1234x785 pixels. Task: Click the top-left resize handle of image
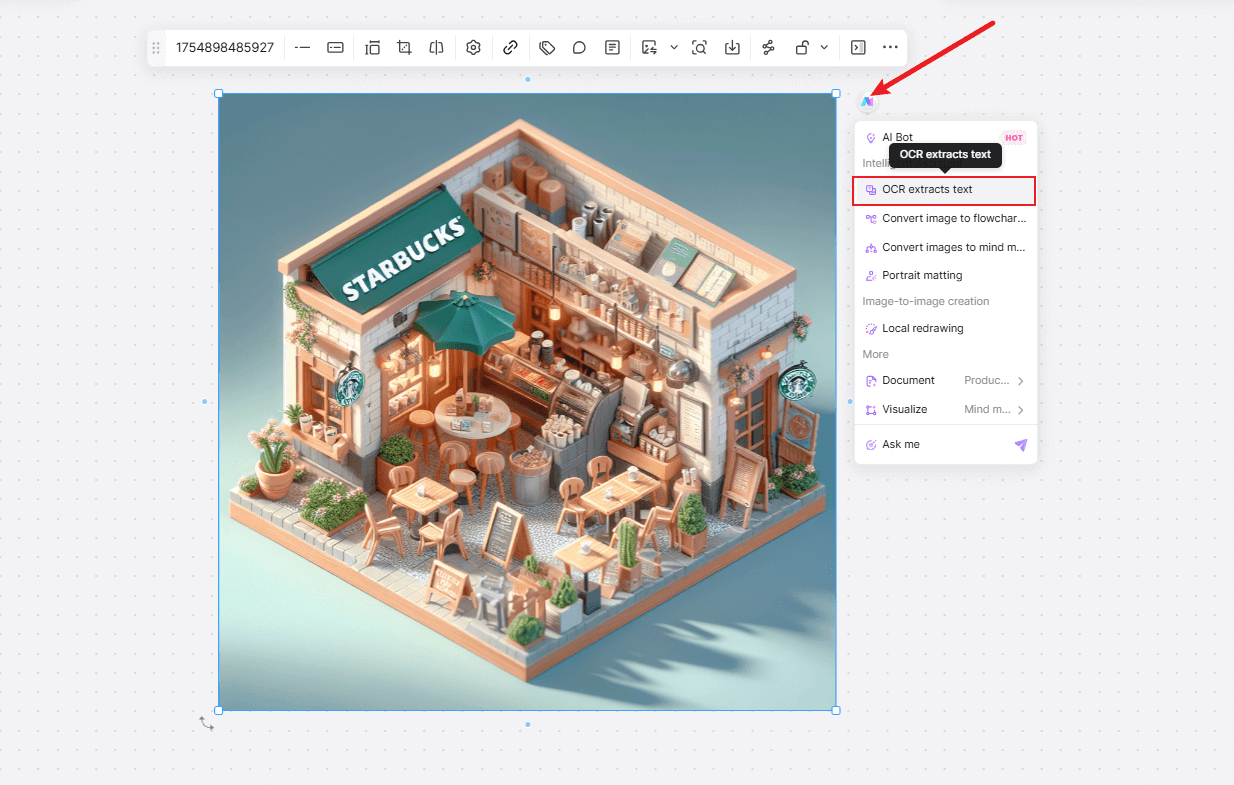point(219,93)
